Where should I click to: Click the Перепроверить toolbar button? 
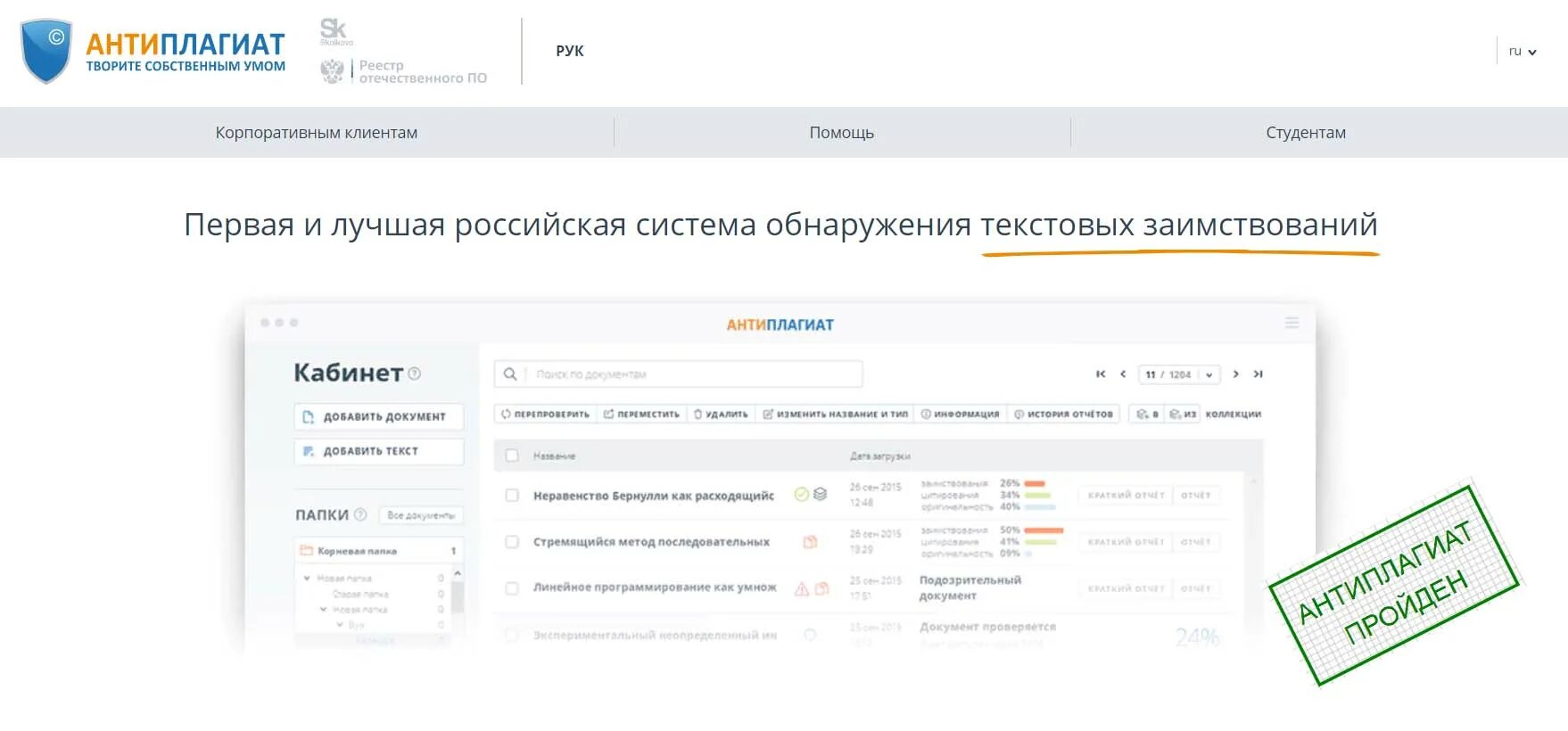pos(546,414)
